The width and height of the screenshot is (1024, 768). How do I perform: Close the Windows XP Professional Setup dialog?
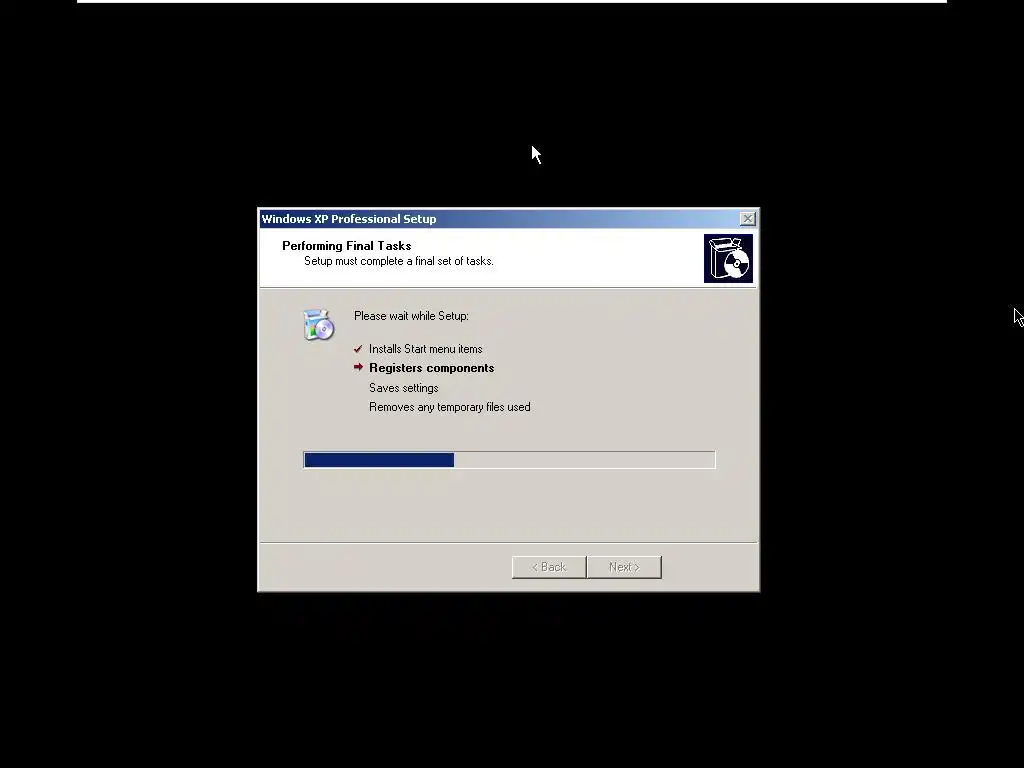pos(748,219)
